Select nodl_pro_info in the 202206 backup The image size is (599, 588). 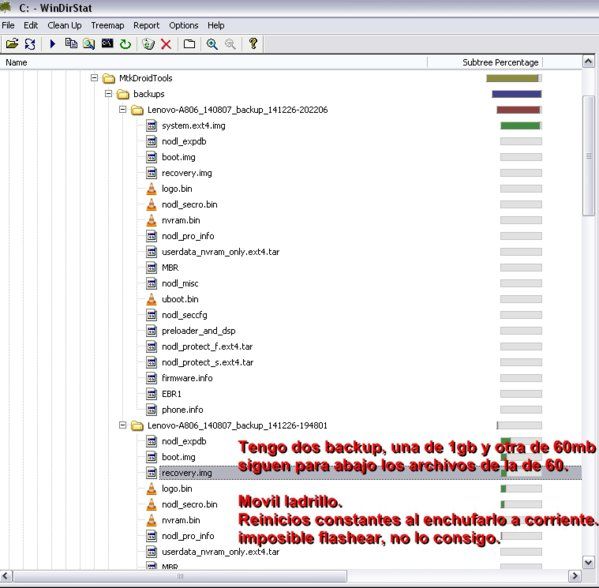(188, 236)
